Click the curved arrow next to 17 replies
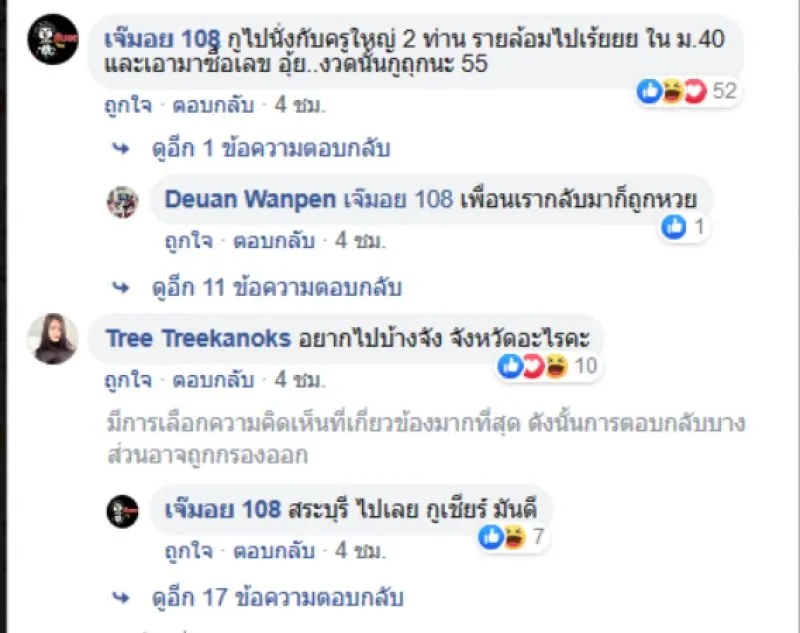 (121, 597)
